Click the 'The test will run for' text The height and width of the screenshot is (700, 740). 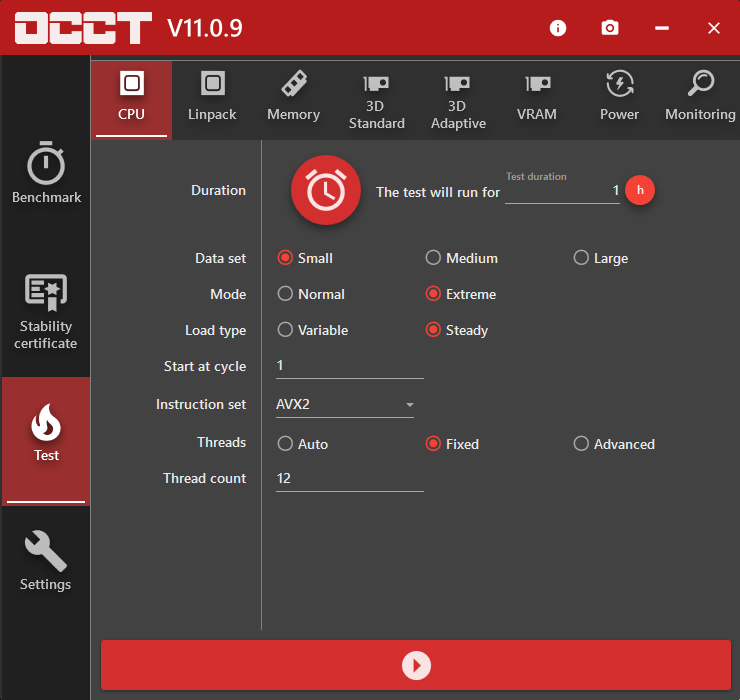(x=438, y=192)
